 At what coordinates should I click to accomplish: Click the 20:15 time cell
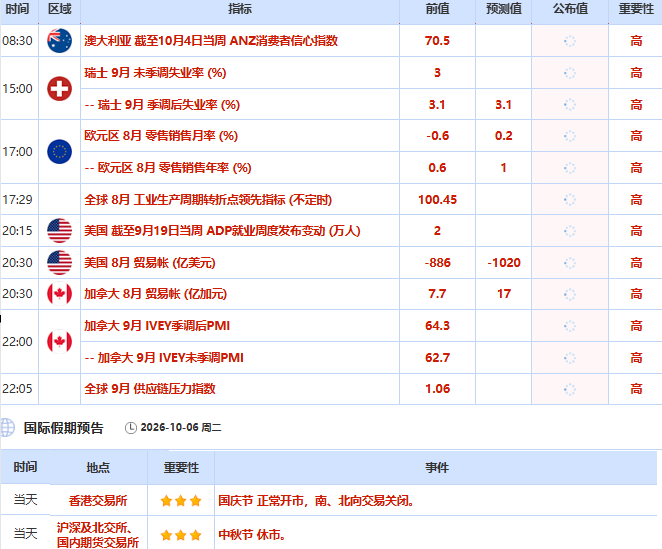[17, 231]
